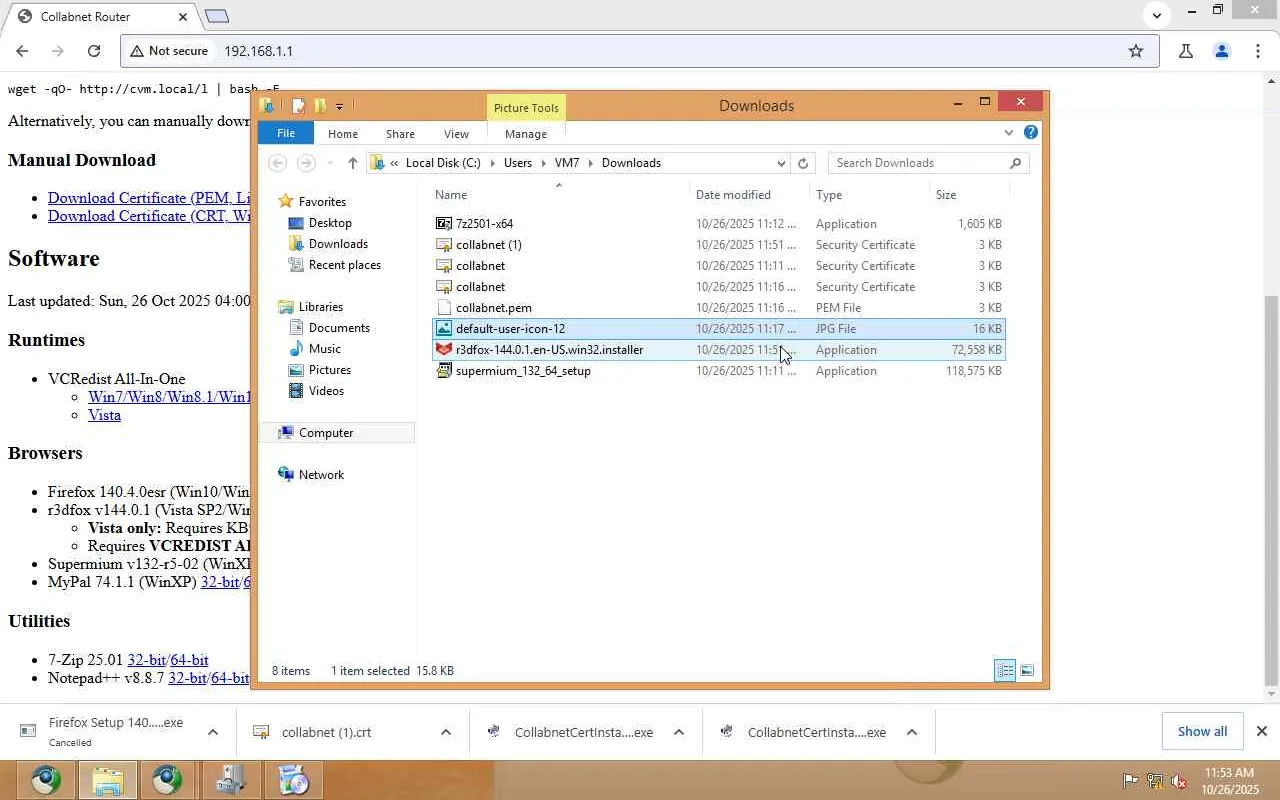Open the browser profile avatar
1280x800 pixels.
(x=1221, y=51)
